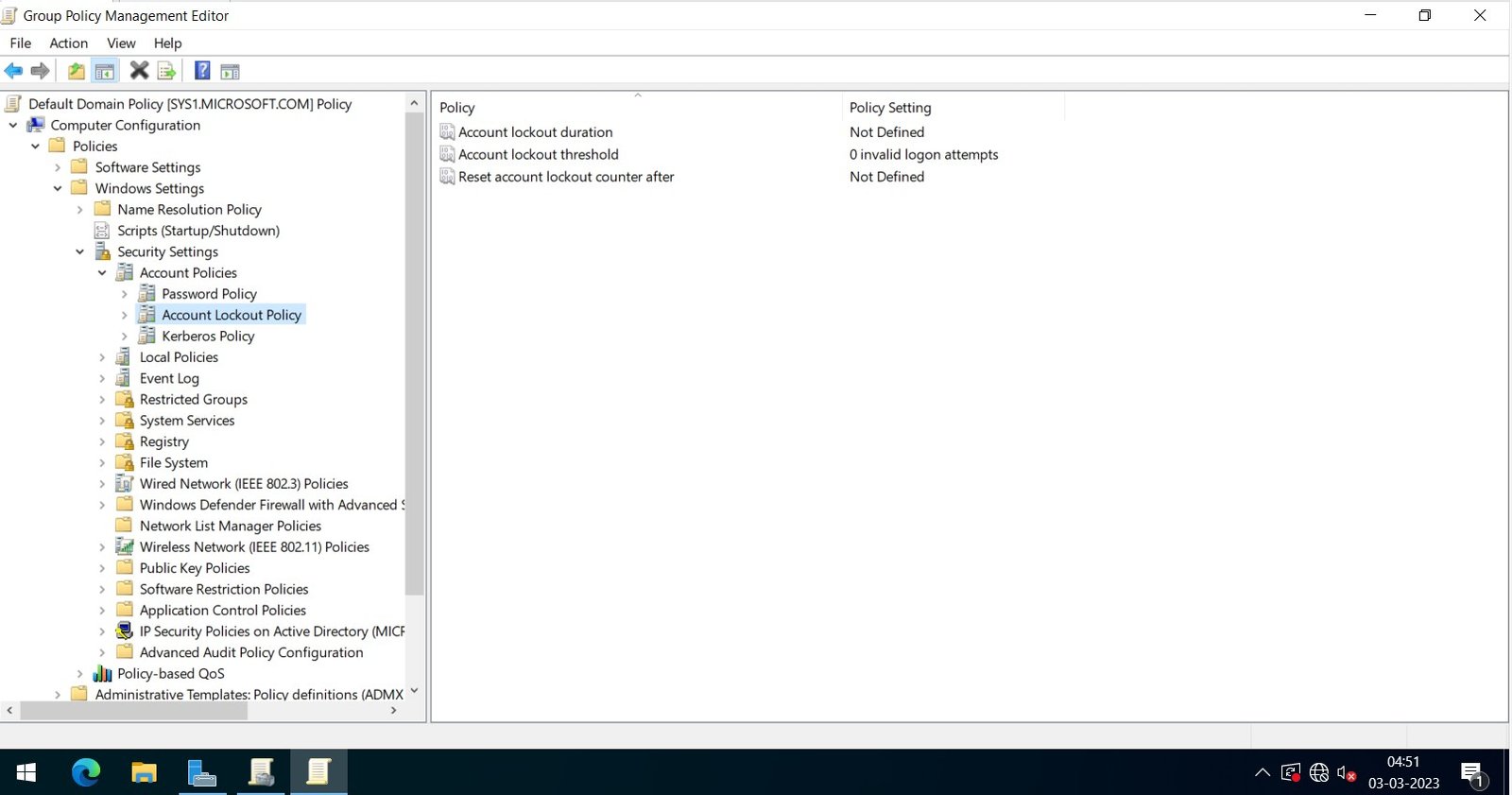1512x795 pixels.
Task: Open the View menu
Action: [121, 43]
